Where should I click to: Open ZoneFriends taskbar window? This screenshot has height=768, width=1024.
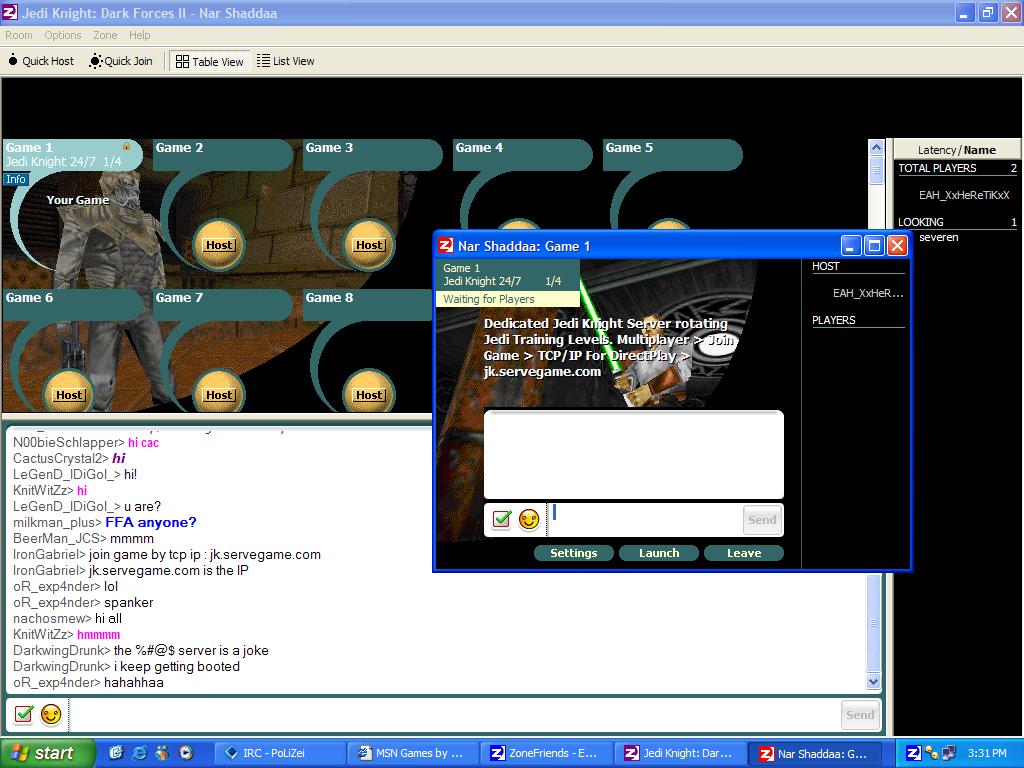pos(546,754)
